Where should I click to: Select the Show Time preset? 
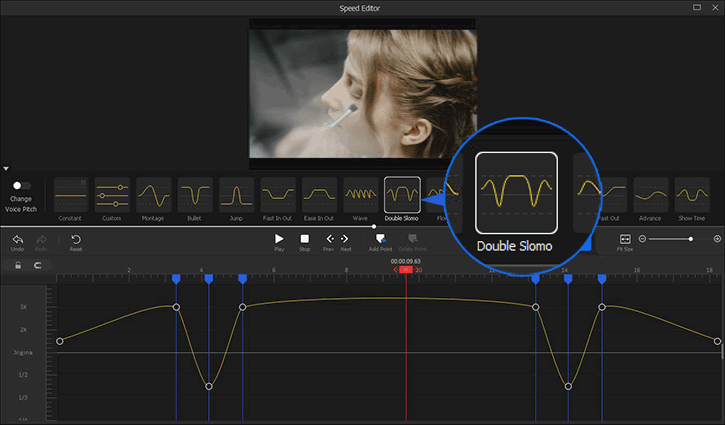[692, 194]
